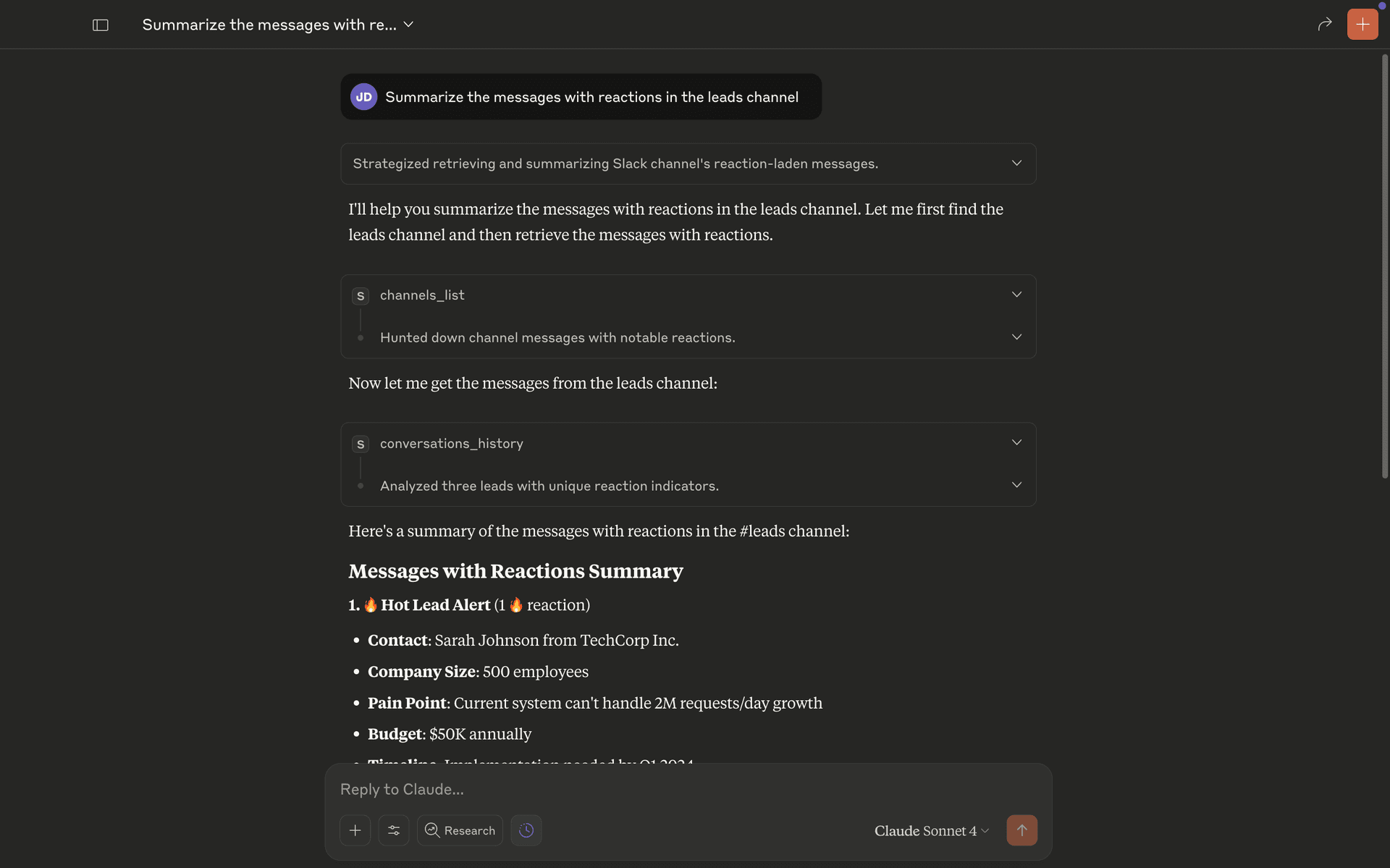Open the Claude Sonnet 4 model dropdown
1390x868 pixels.
[x=931, y=830]
